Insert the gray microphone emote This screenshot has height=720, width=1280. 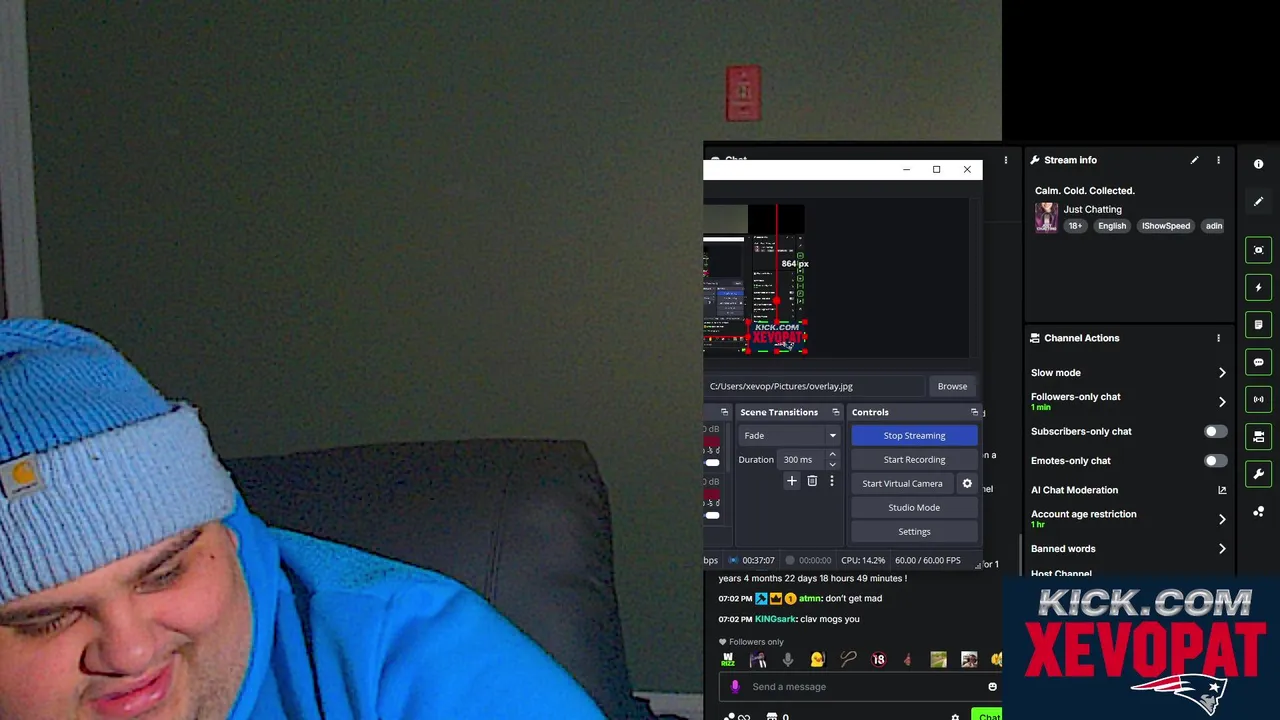point(788,660)
